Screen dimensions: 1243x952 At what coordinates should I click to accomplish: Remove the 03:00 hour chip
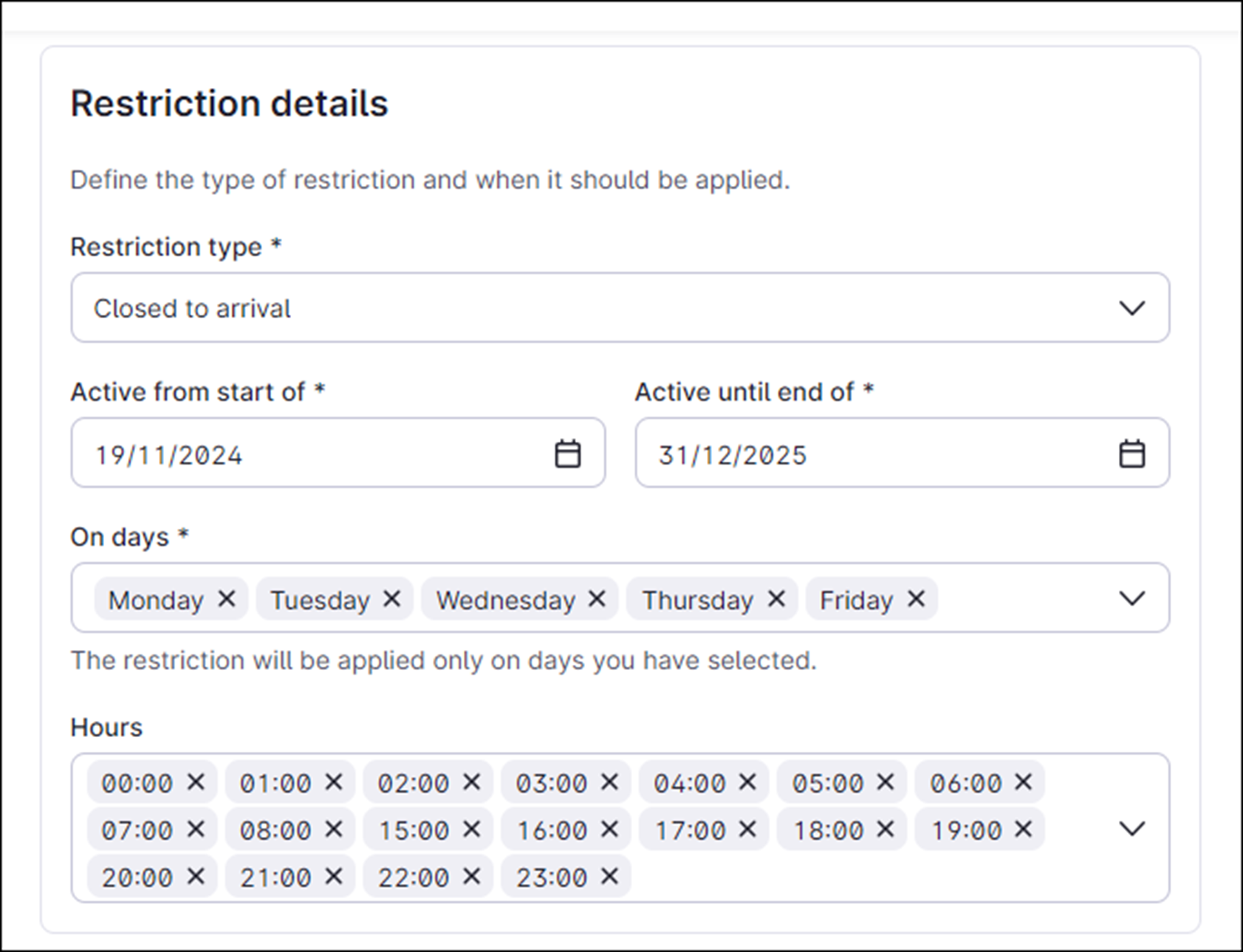[x=609, y=781]
